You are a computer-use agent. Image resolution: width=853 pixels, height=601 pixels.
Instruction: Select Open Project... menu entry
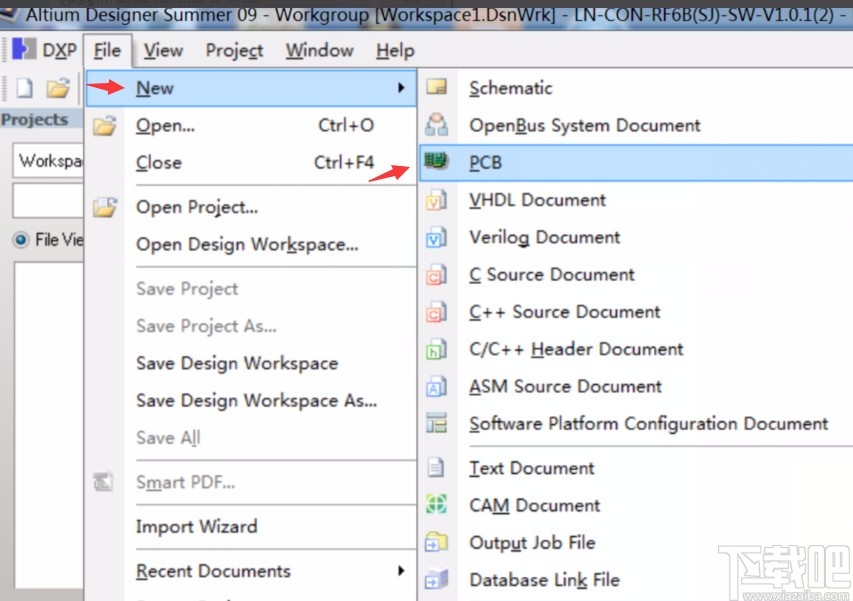click(251, 207)
